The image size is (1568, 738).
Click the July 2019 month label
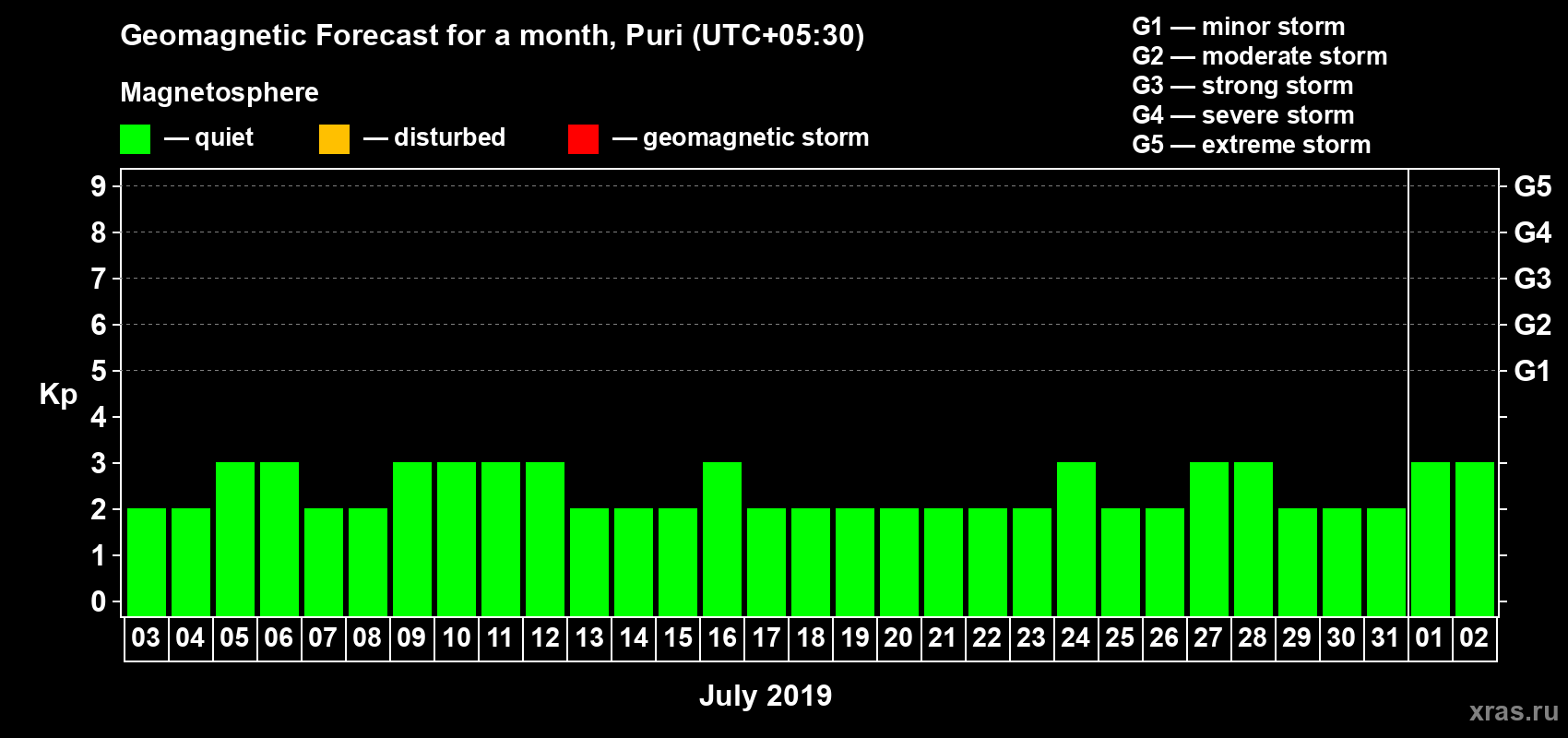point(766,696)
